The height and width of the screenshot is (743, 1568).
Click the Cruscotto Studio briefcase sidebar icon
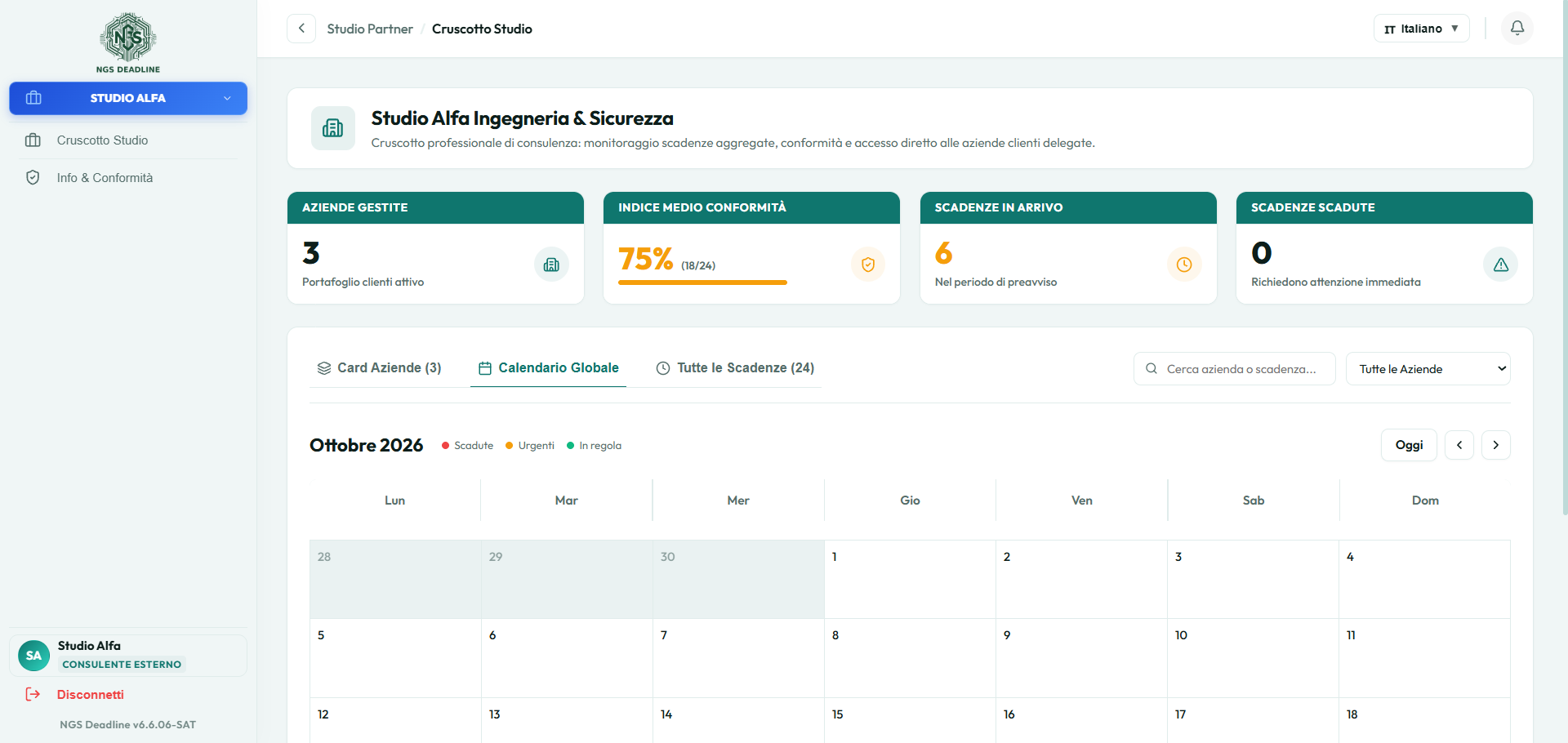pyautogui.click(x=33, y=140)
